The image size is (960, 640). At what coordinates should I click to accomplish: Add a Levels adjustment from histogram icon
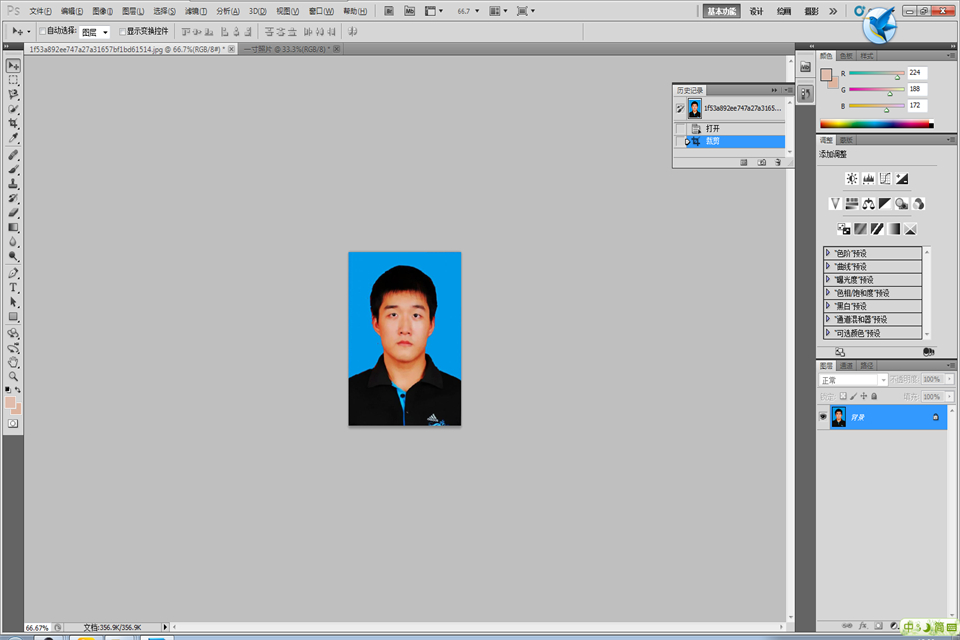tap(868, 179)
